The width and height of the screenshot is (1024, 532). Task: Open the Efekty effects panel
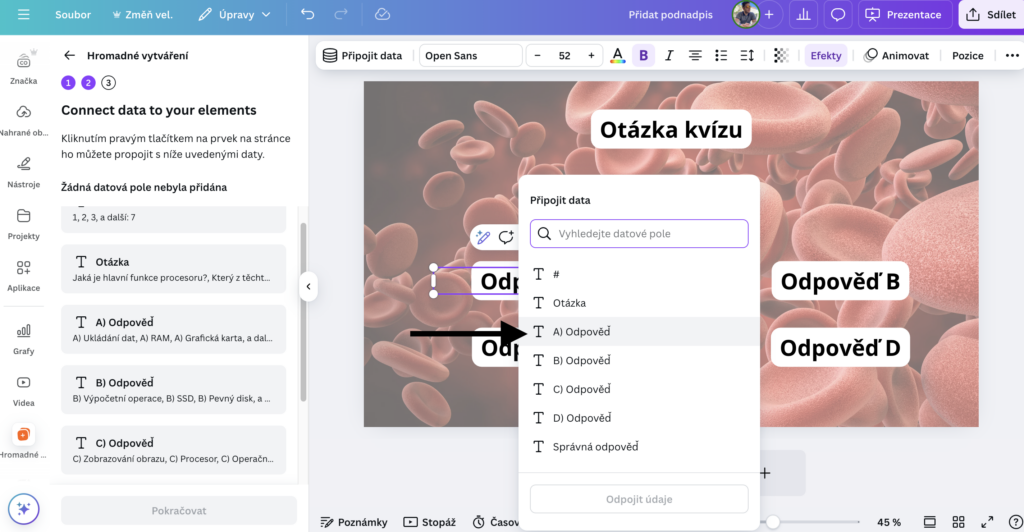(825, 55)
